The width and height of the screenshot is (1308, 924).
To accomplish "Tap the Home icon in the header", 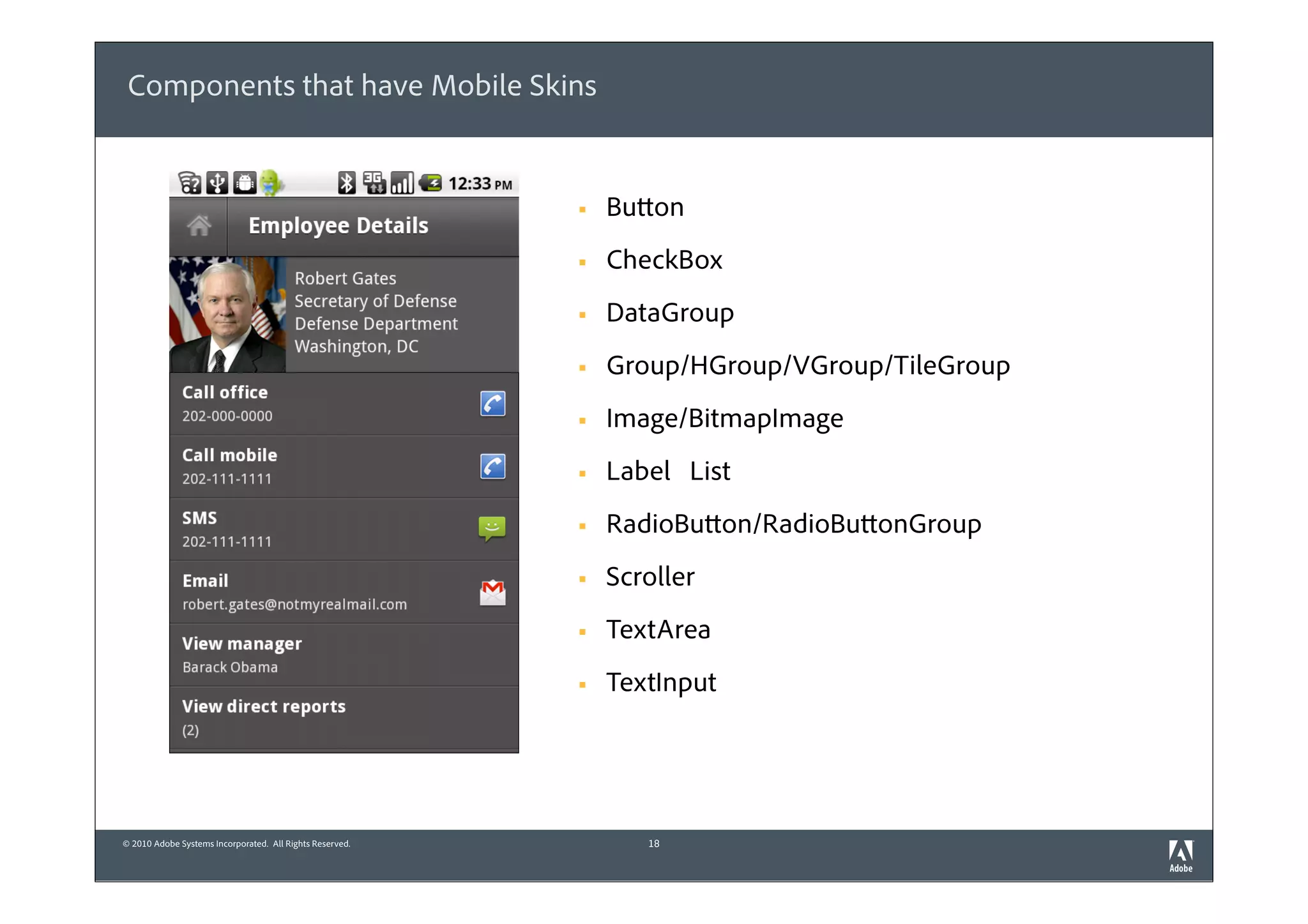I will click(199, 225).
